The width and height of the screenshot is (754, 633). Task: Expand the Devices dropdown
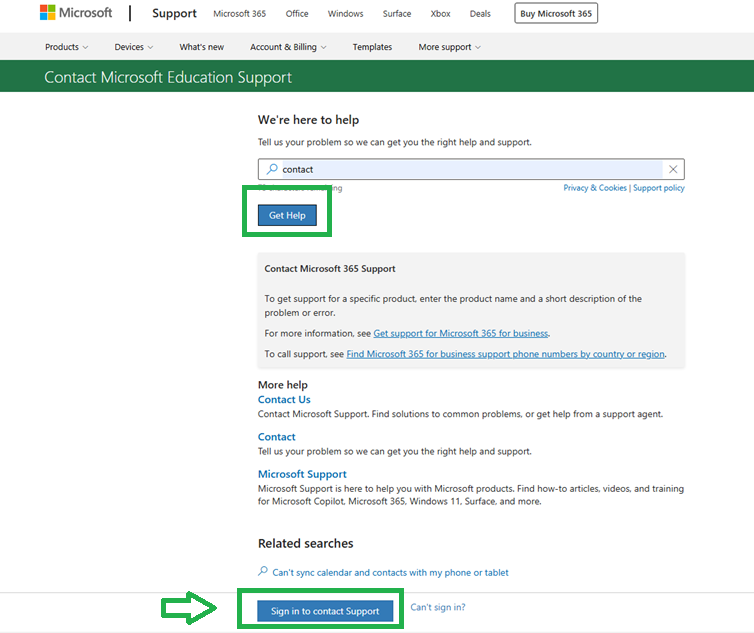click(134, 47)
